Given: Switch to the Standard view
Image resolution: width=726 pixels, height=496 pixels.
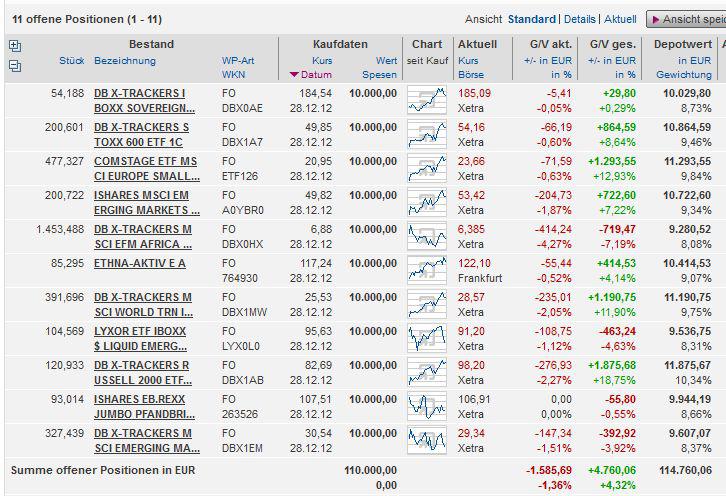Looking at the screenshot, I should (x=531, y=19).
